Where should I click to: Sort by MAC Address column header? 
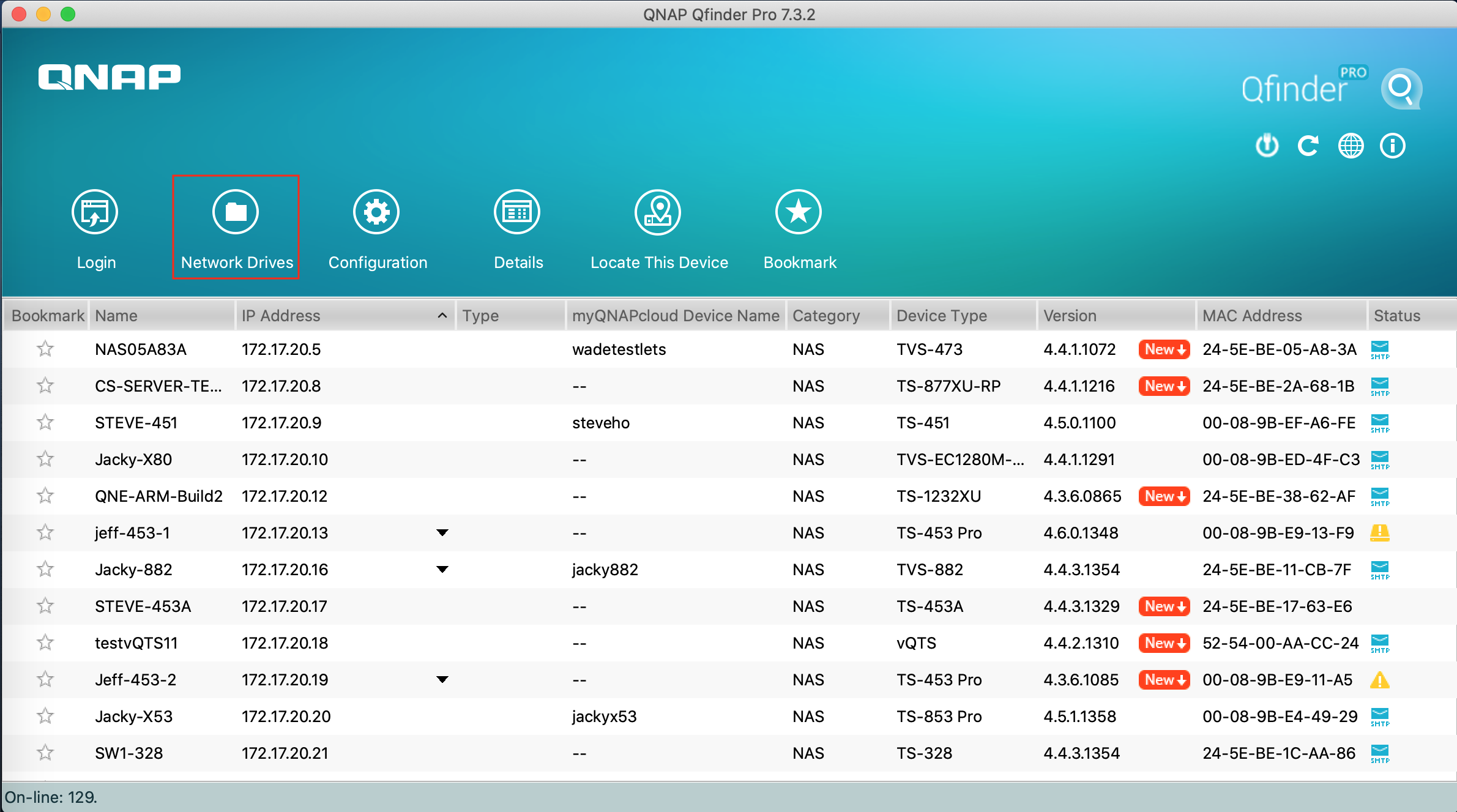(x=1281, y=316)
